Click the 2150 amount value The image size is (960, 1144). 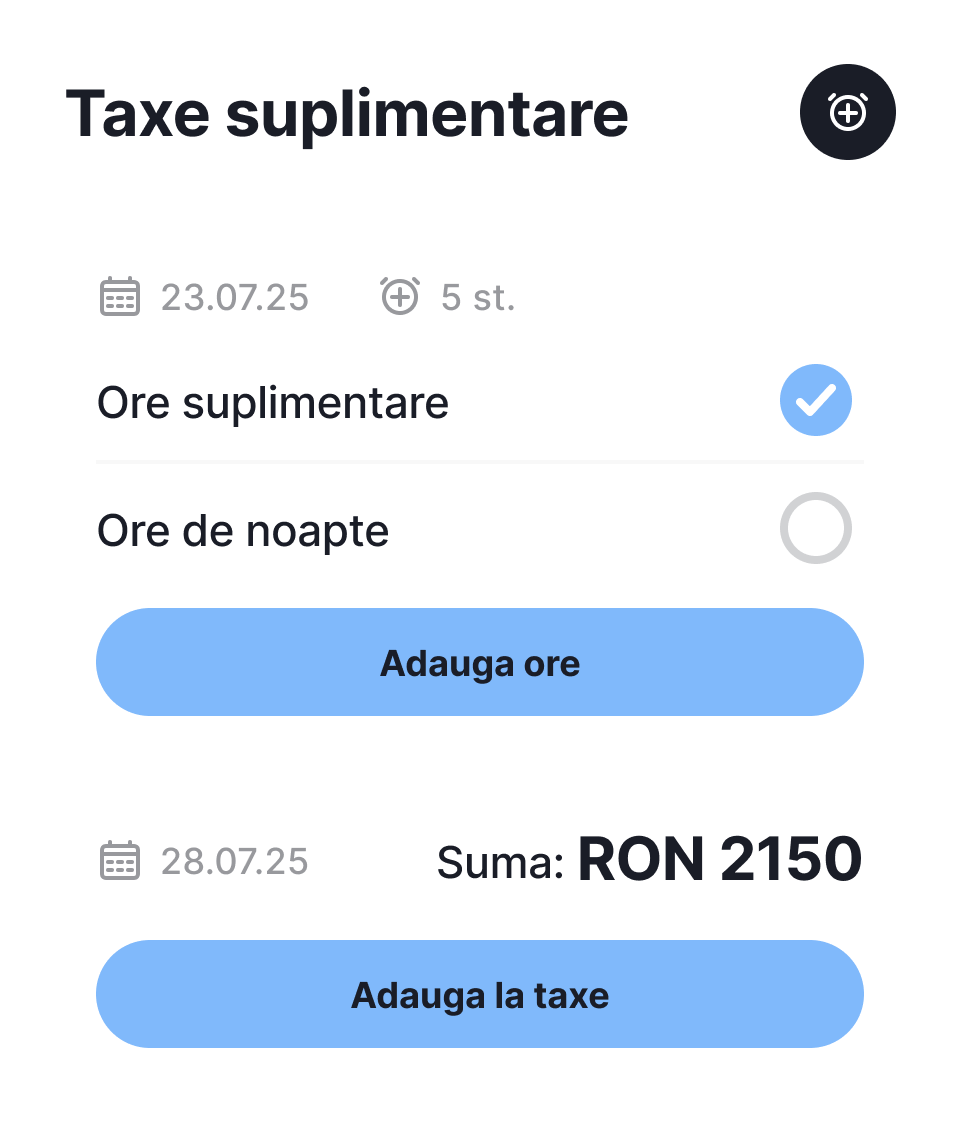pyautogui.click(x=791, y=860)
